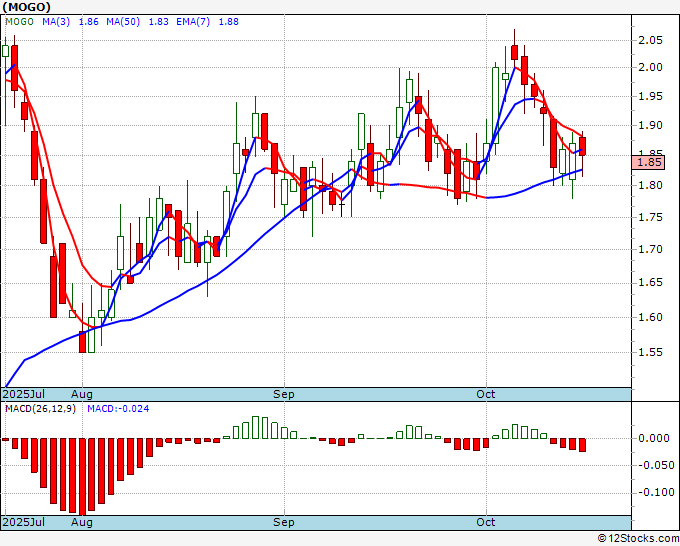Click Sep on the MACD panel axis

tap(284, 522)
